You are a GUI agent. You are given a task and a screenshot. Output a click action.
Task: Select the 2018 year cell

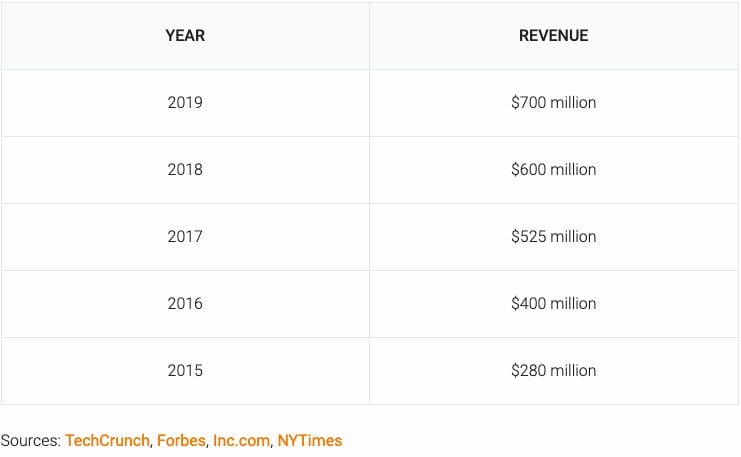click(x=185, y=170)
